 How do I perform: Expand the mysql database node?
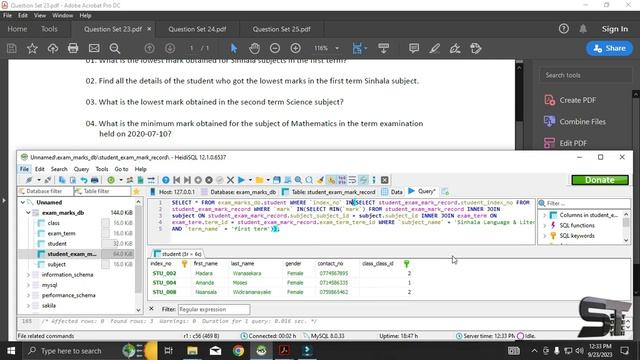coord(28,285)
